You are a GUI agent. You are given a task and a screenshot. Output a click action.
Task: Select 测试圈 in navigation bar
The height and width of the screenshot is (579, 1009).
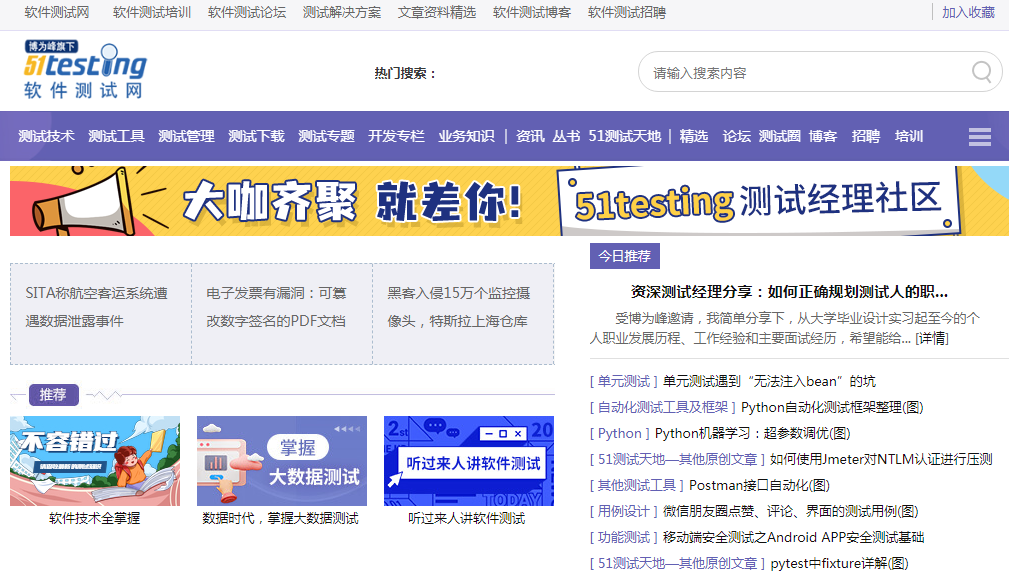[780, 136]
